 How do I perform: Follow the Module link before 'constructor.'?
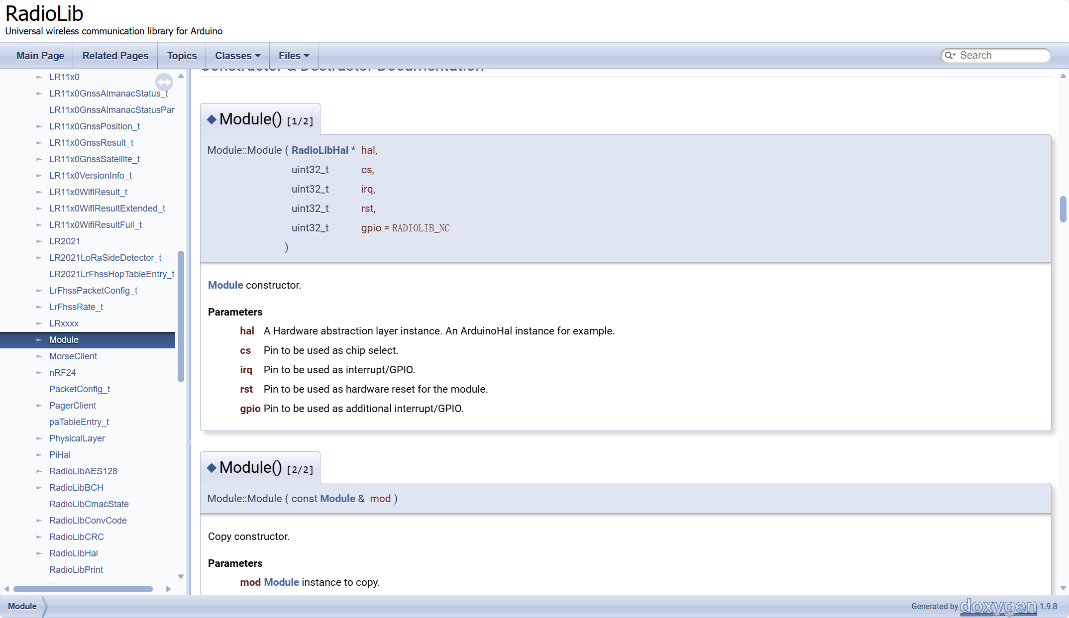(225, 285)
